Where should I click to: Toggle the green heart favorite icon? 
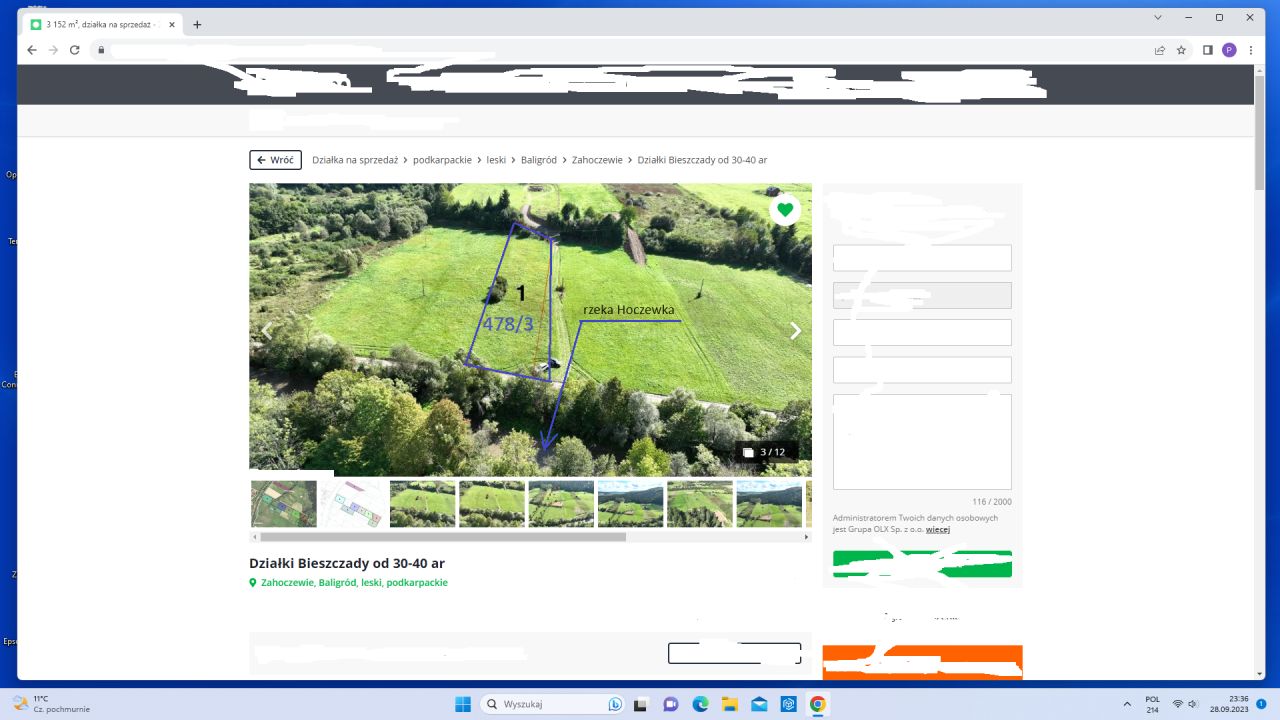click(785, 209)
